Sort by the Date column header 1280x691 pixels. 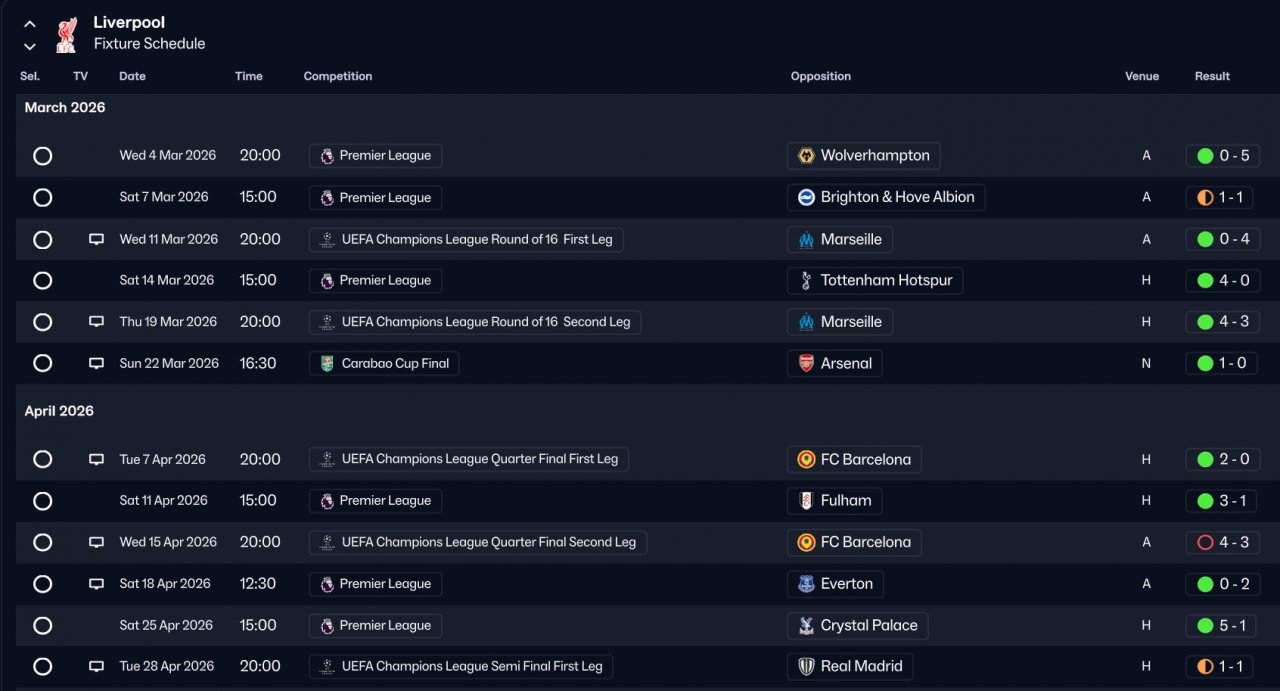click(132, 76)
